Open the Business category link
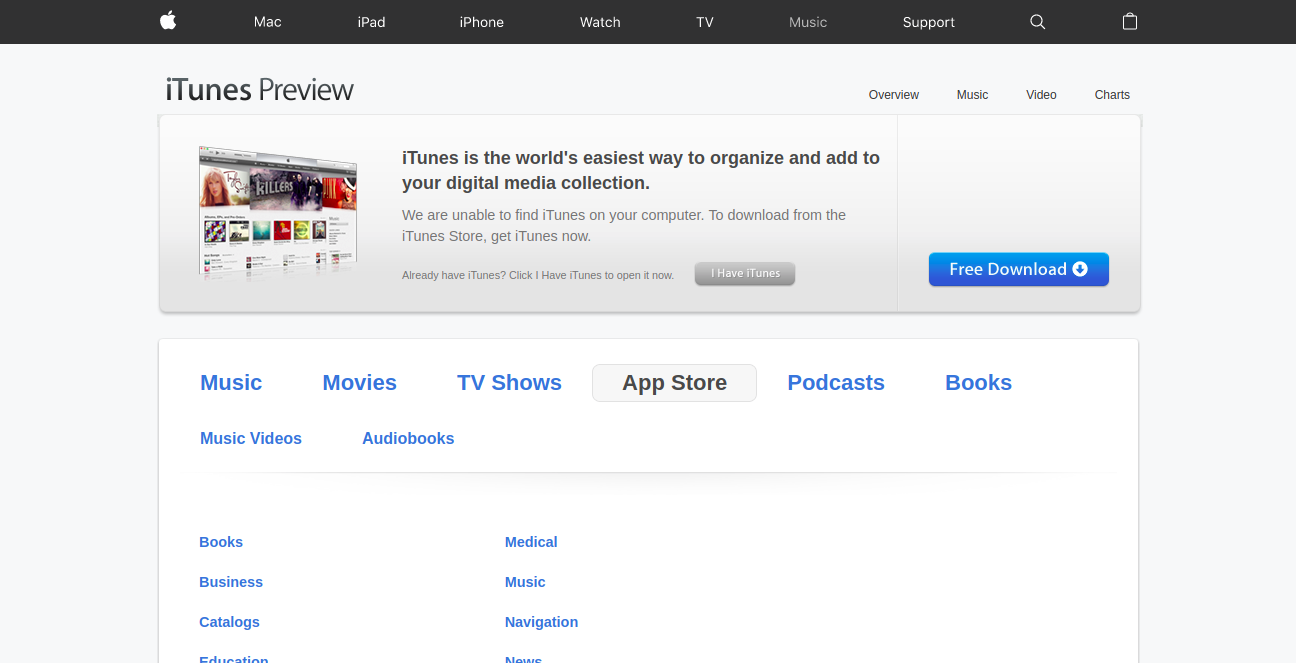 [x=231, y=582]
